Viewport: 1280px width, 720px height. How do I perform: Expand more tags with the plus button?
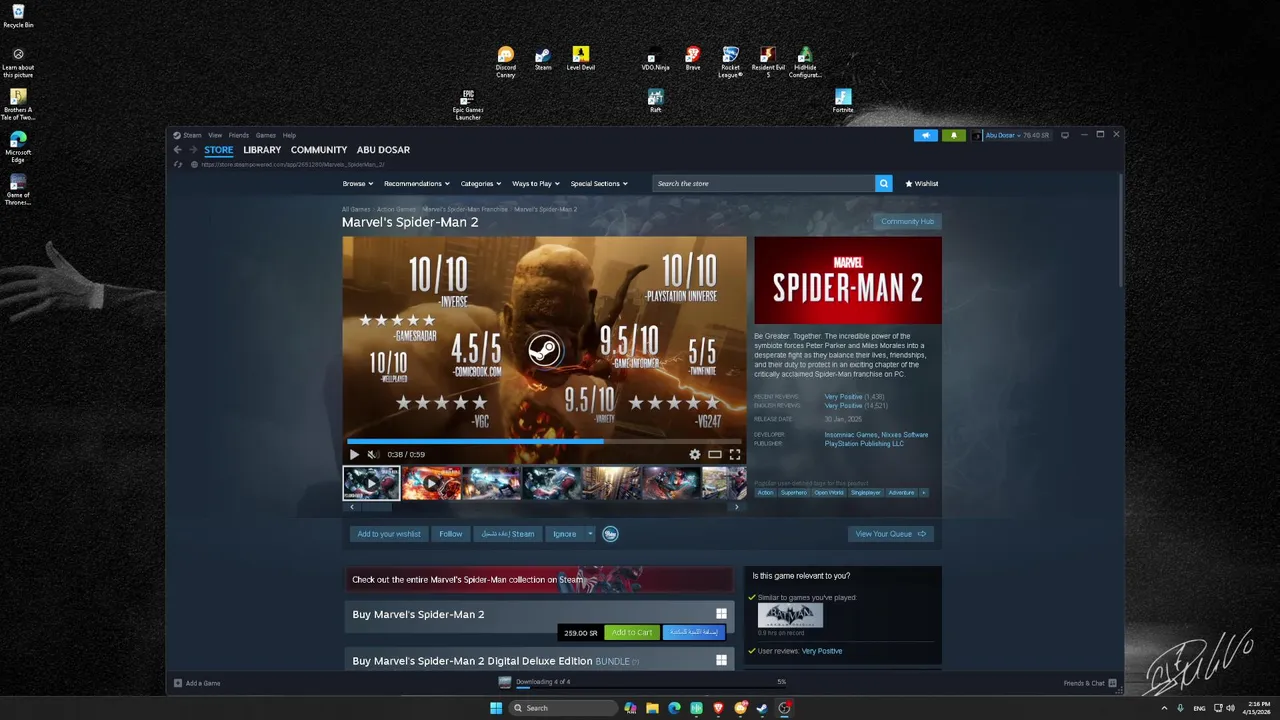[x=924, y=492]
